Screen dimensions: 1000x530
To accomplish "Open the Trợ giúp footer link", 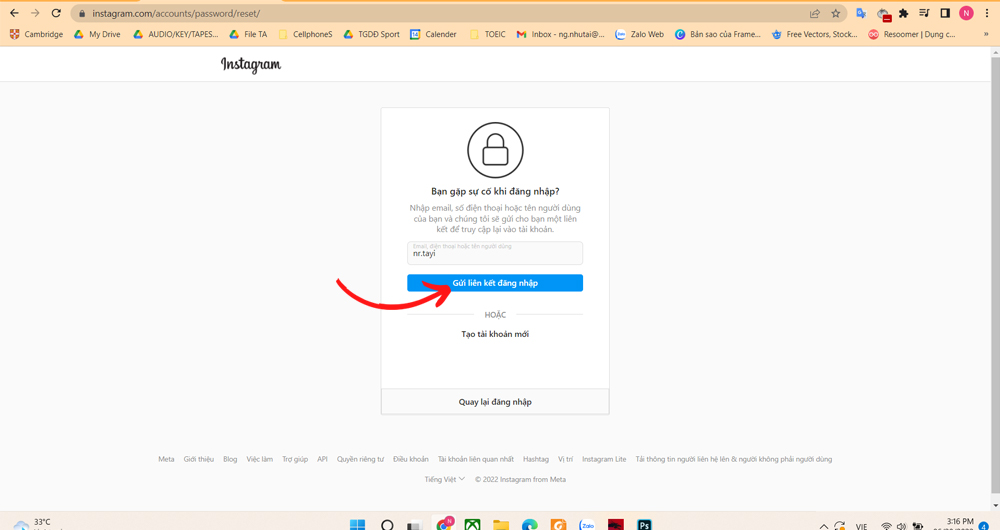I will tap(295, 459).
